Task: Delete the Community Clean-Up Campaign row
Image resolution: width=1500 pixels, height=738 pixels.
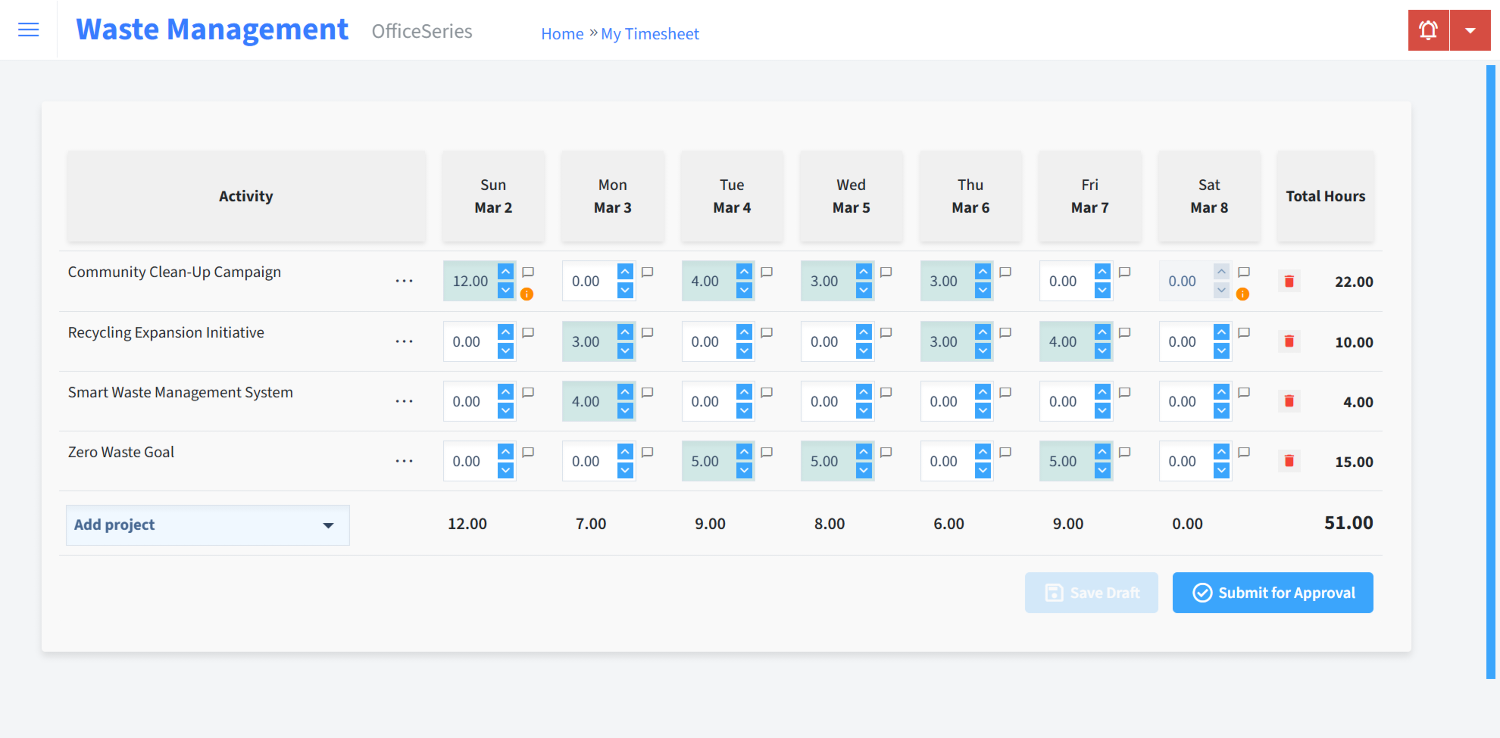Action: coord(1289,282)
